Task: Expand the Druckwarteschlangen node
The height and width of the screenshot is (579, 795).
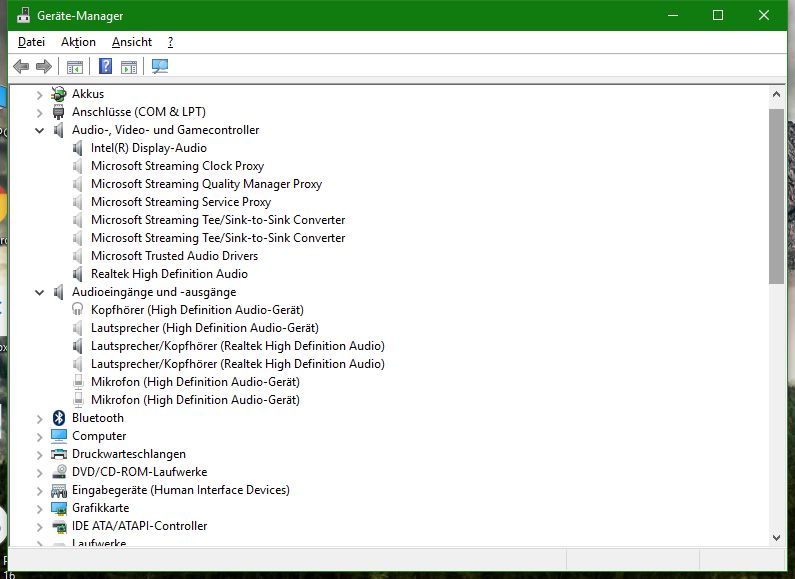Action: 40,455
